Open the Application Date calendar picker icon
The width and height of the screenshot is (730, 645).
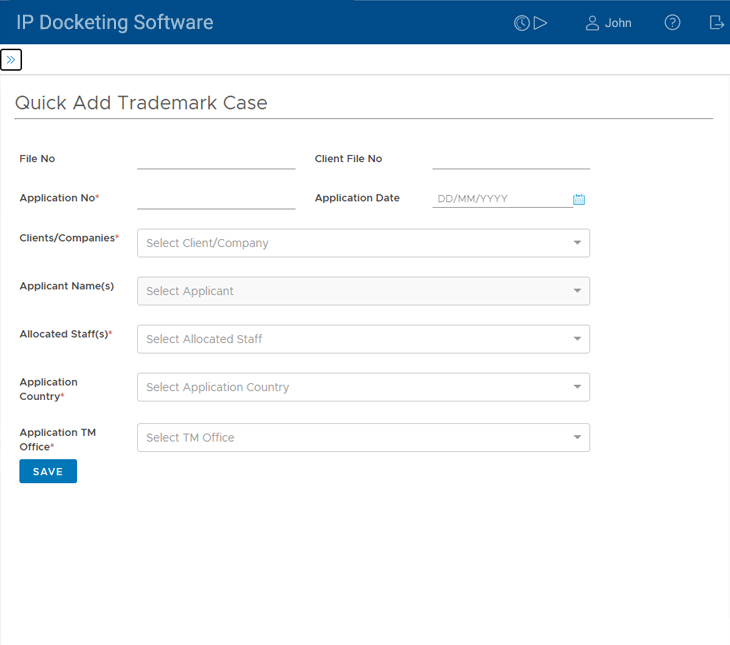579,199
